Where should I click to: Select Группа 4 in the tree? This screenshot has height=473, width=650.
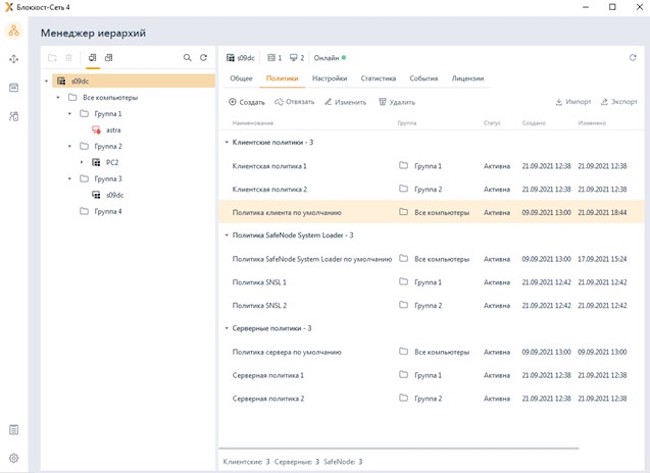coord(107,212)
